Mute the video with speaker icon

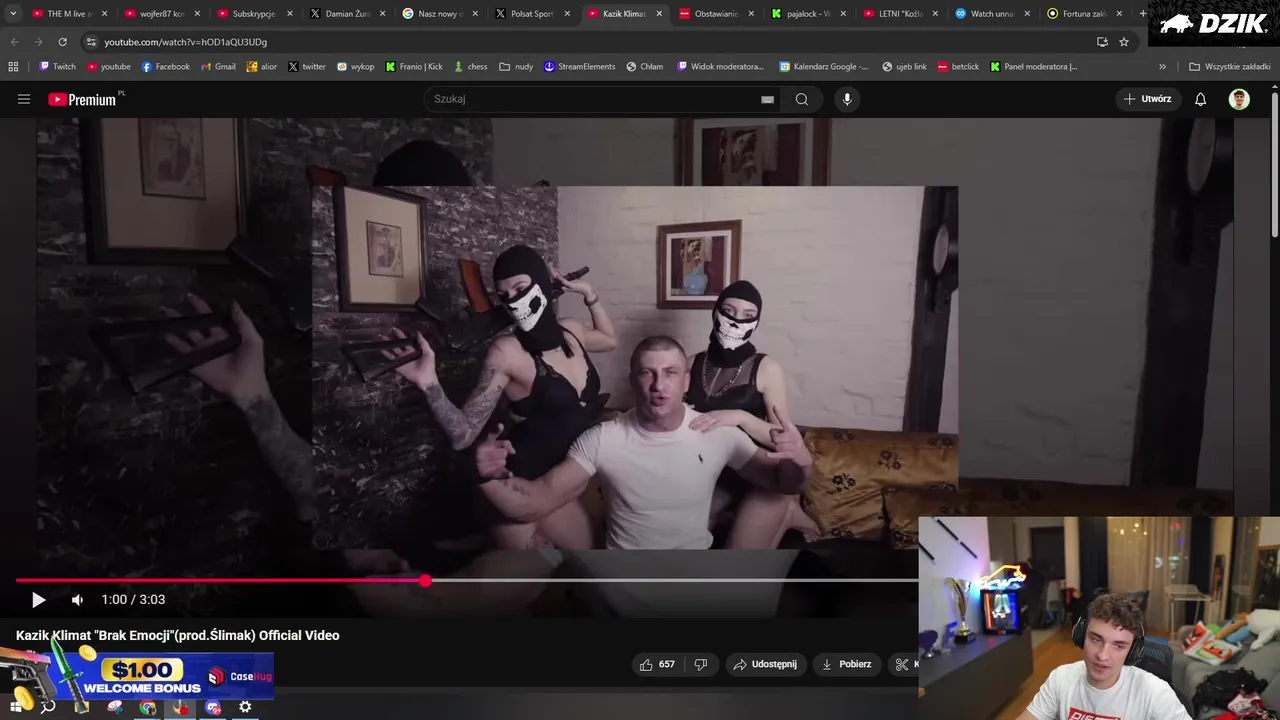click(x=77, y=600)
